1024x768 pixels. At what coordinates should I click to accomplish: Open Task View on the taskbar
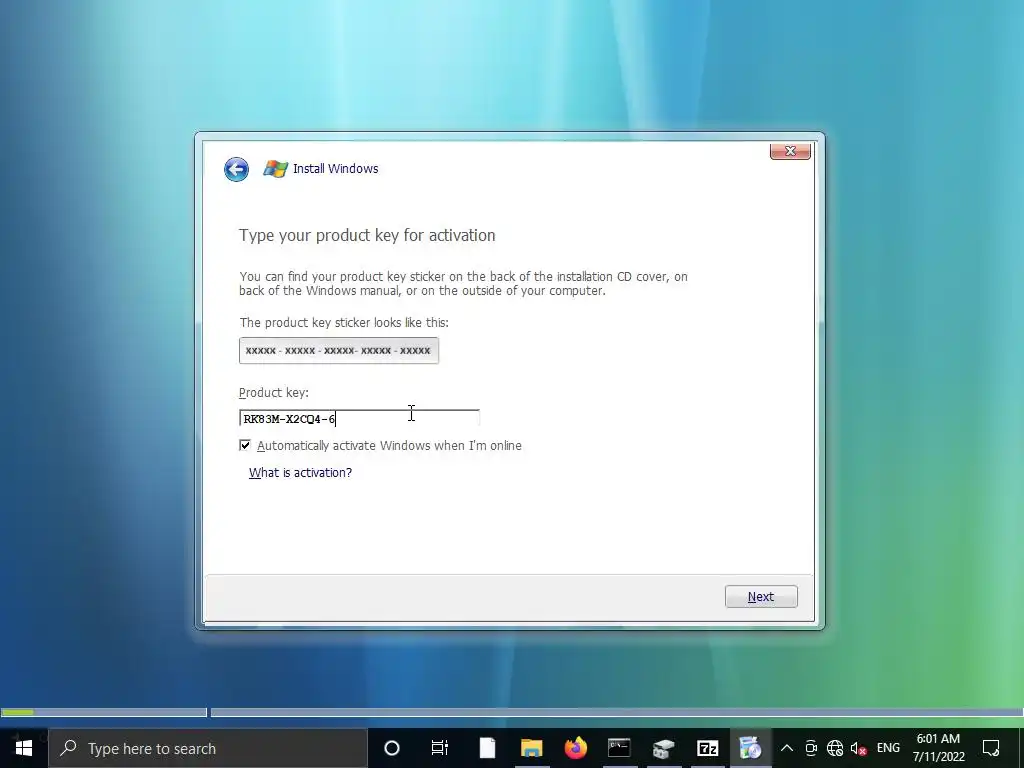(440, 748)
